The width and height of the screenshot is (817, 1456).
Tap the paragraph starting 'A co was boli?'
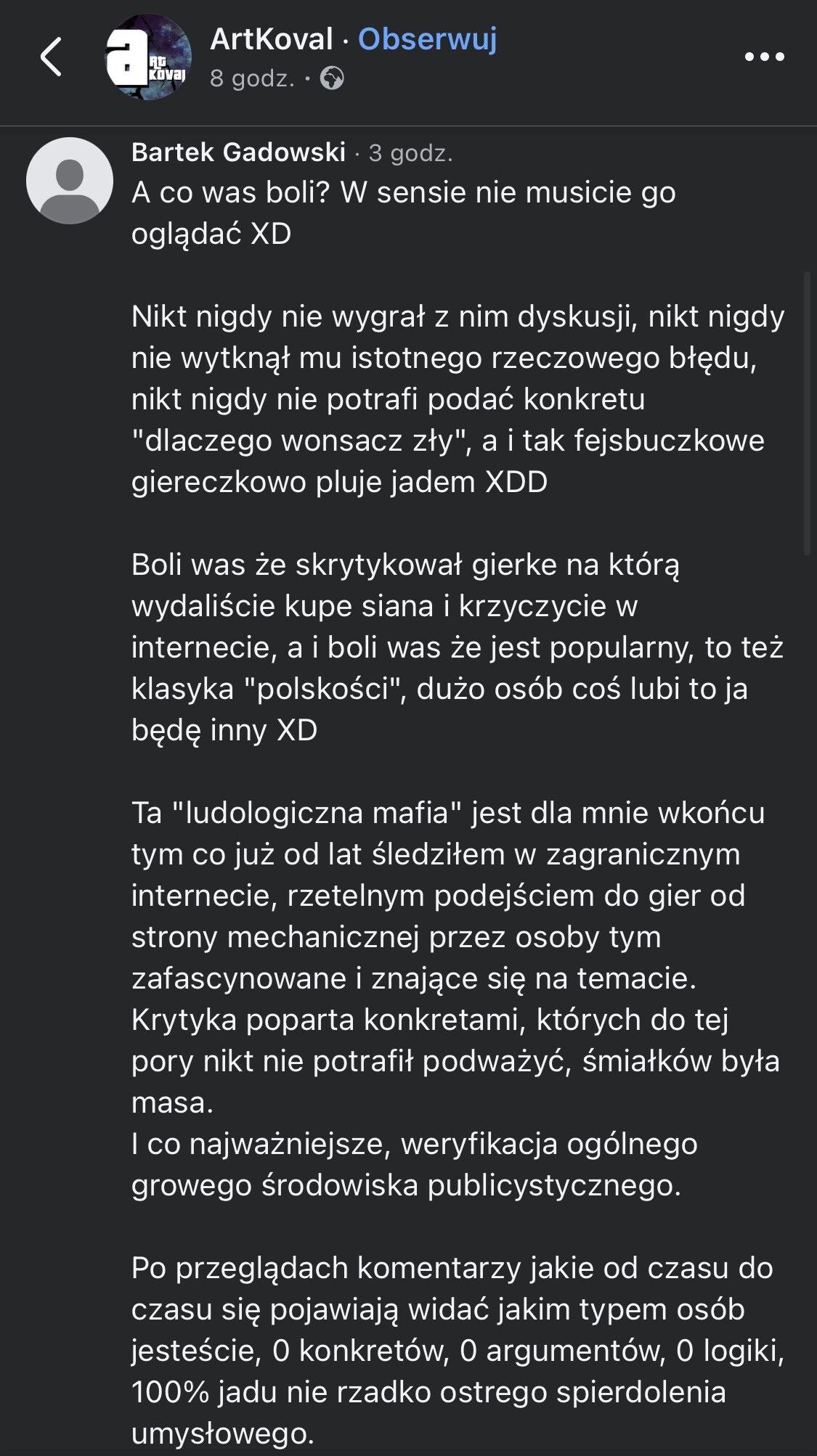pyautogui.click(x=403, y=213)
